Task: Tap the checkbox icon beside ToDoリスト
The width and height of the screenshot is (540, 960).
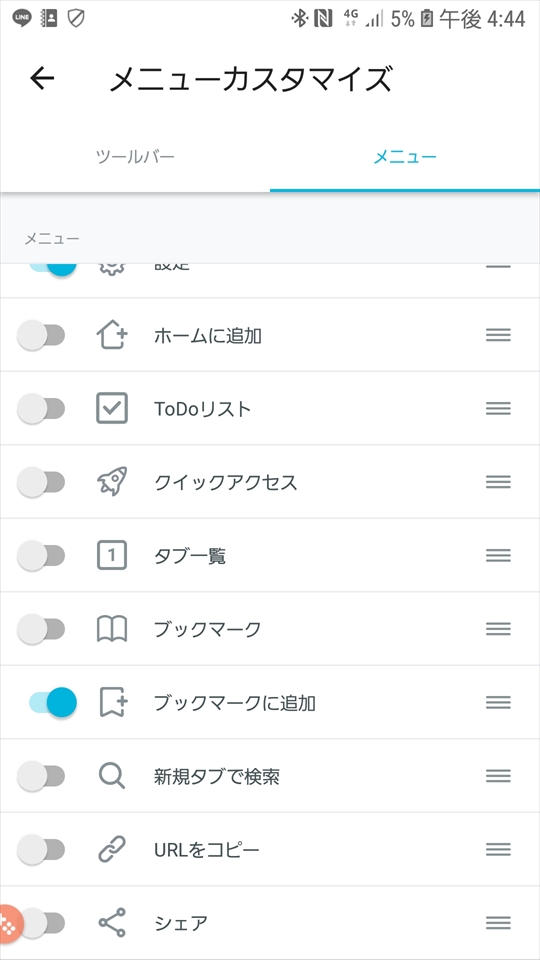Action: [112, 408]
